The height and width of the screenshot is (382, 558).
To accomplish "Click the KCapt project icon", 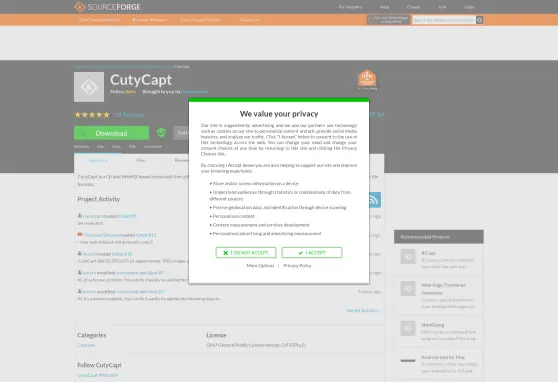I will (x=408, y=256).
